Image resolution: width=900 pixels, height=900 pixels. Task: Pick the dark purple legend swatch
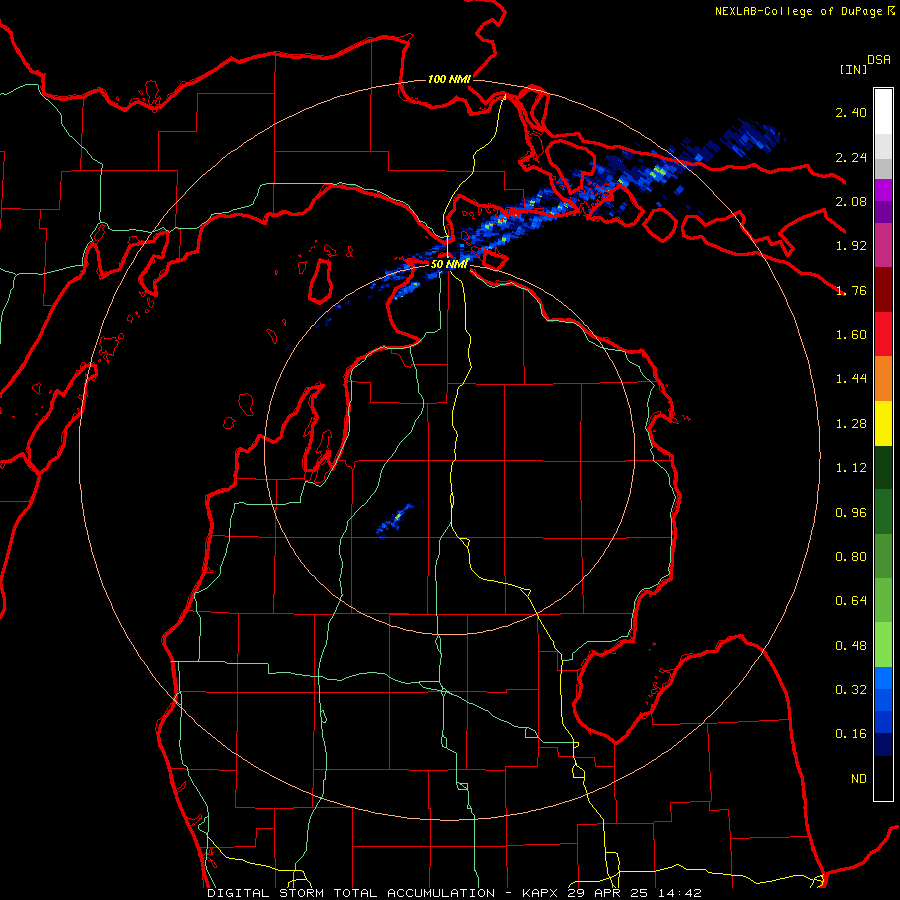click(883, 212)
